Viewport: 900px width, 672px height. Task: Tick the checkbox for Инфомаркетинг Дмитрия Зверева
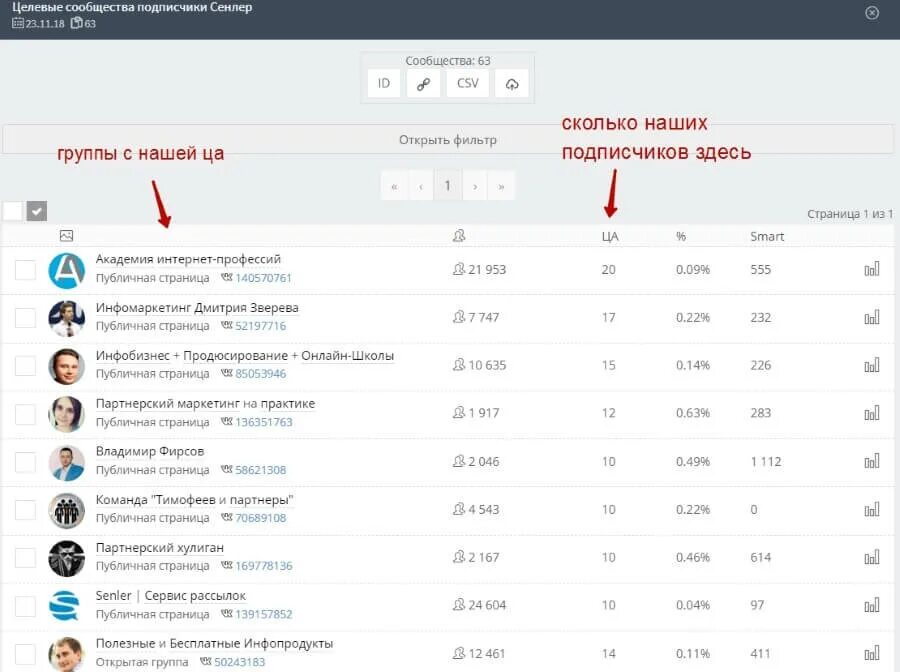pos(25,317)
